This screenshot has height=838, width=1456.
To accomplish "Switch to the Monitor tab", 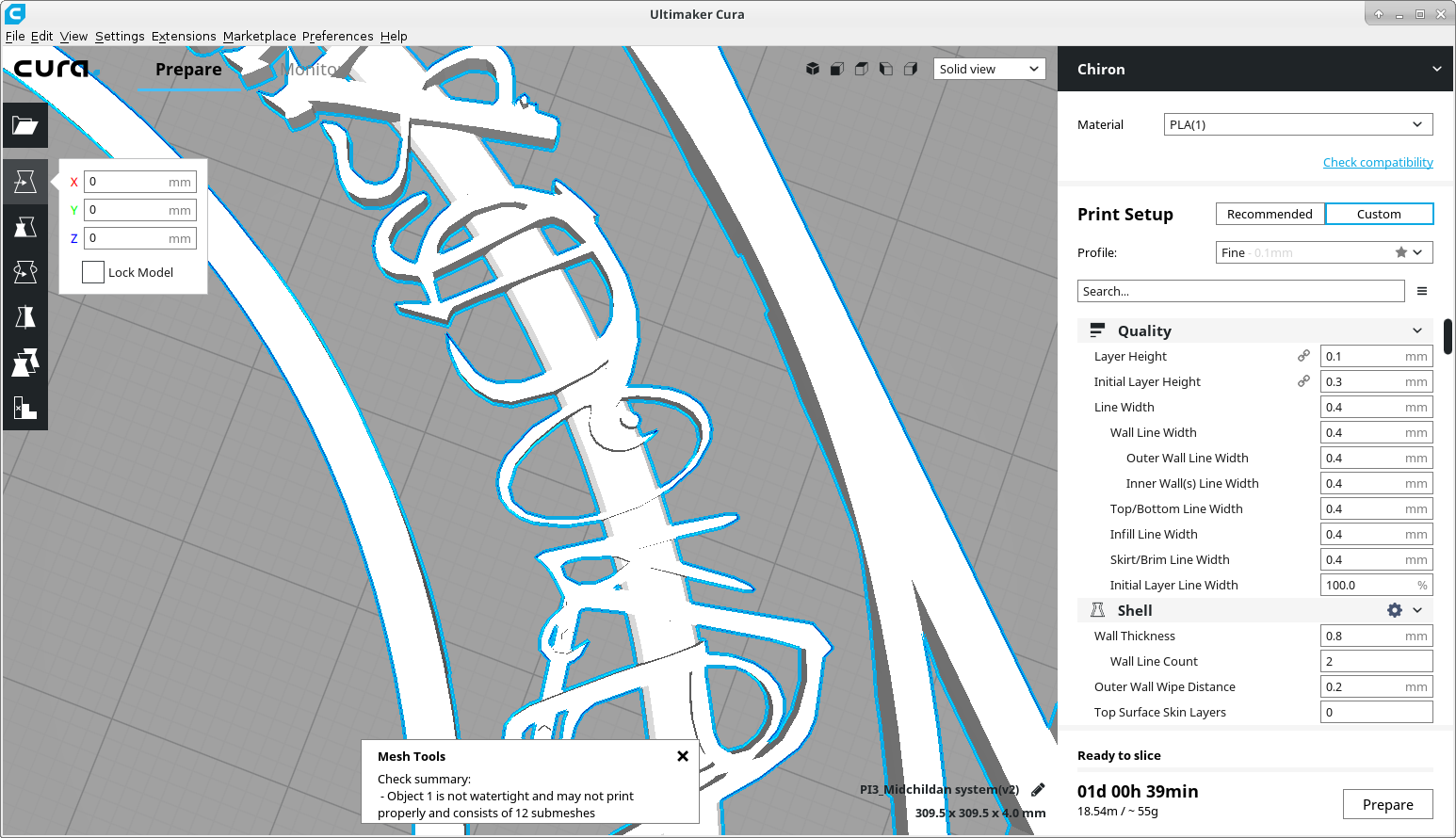I will pyautogui.click(x=311, y=69).
